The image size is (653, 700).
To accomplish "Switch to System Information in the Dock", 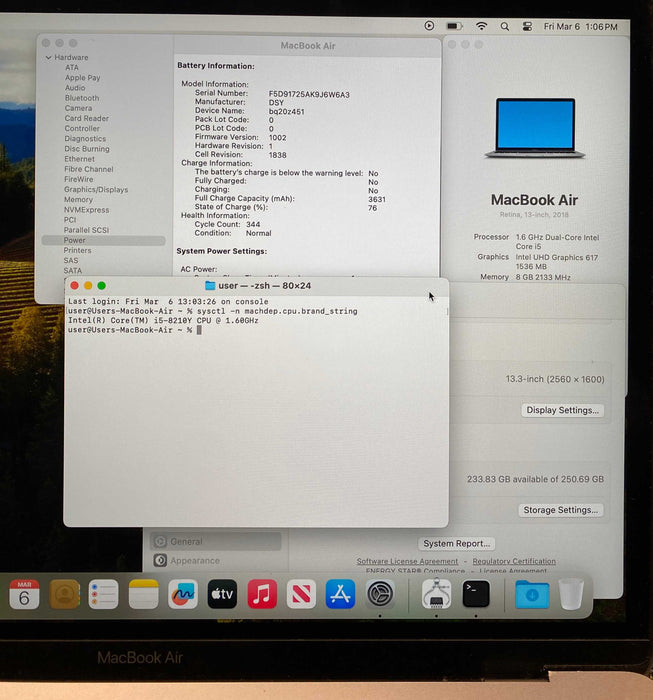I will click(x=436, y=593).
